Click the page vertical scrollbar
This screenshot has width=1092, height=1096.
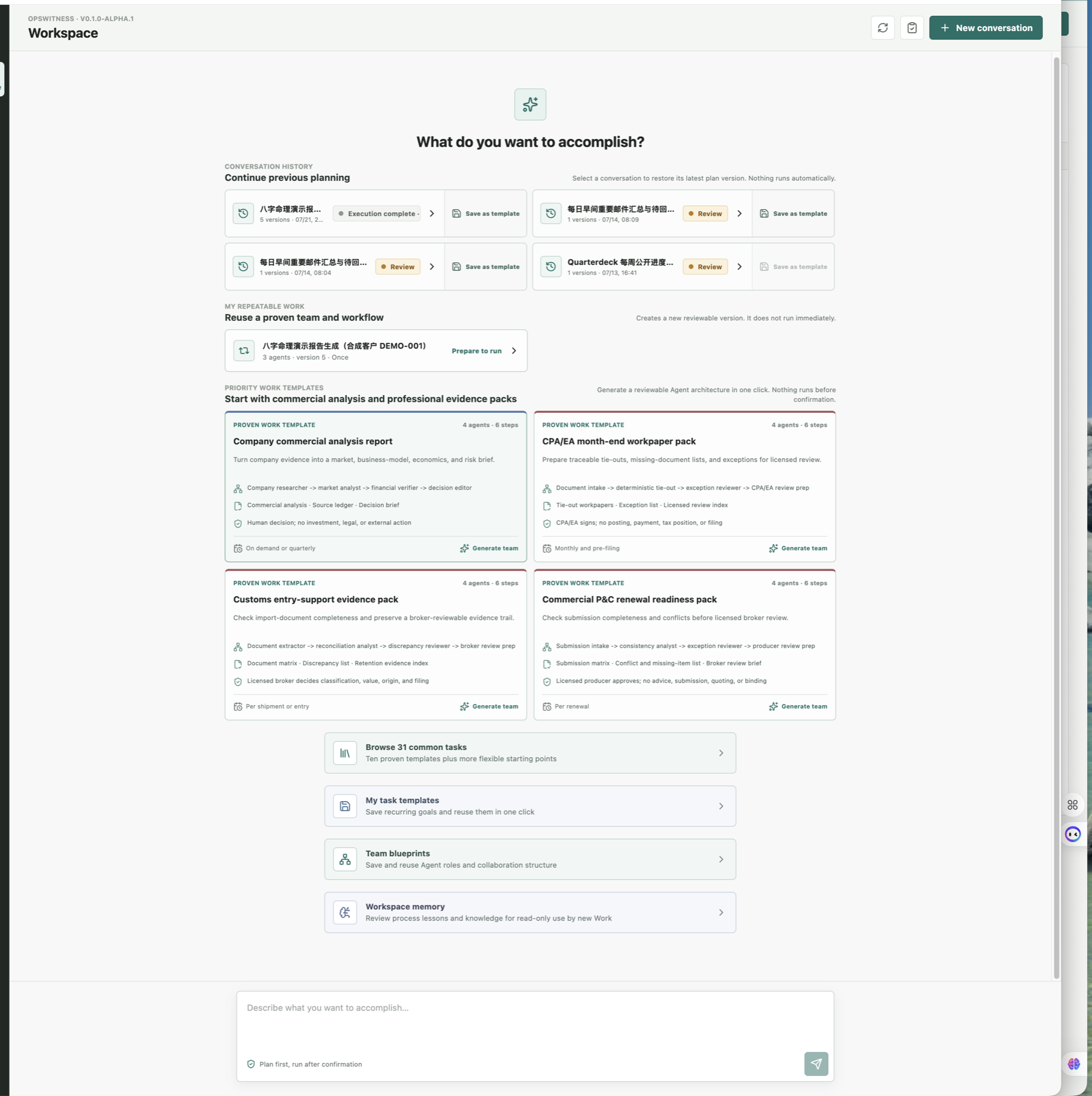1057,518
